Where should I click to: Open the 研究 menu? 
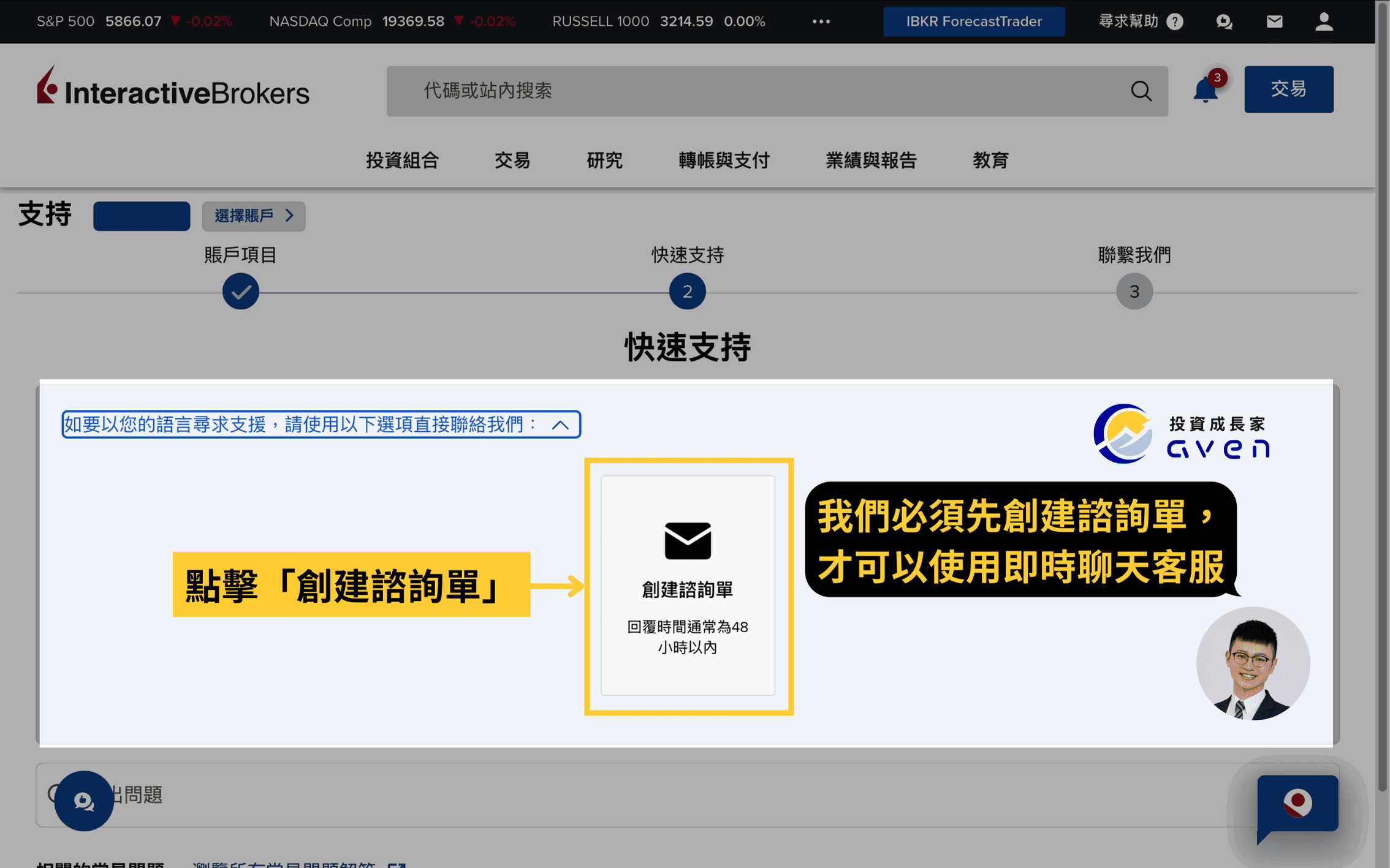pyautogui.click(x=604, y=160)
